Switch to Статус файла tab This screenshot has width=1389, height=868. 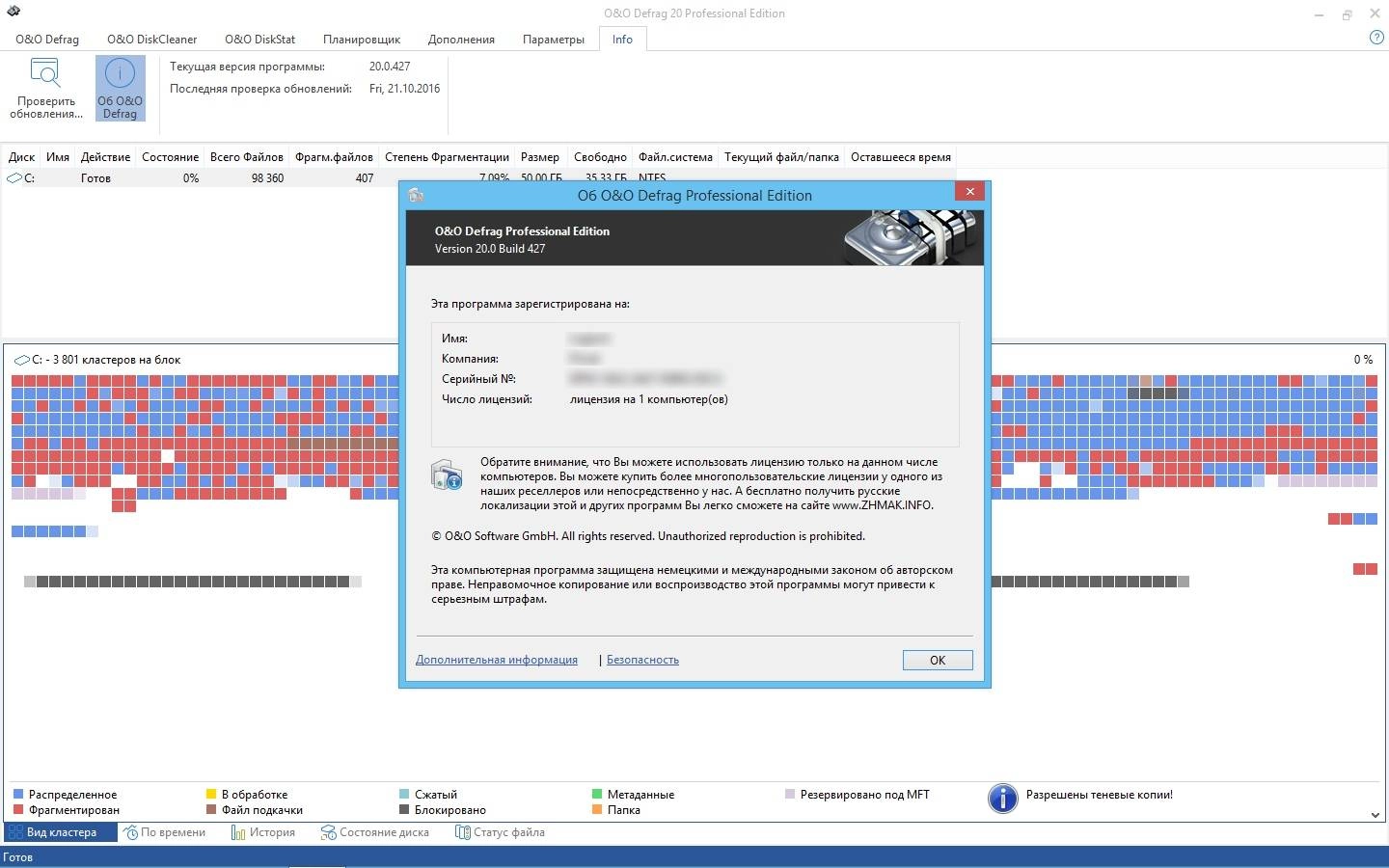point(501,832)
